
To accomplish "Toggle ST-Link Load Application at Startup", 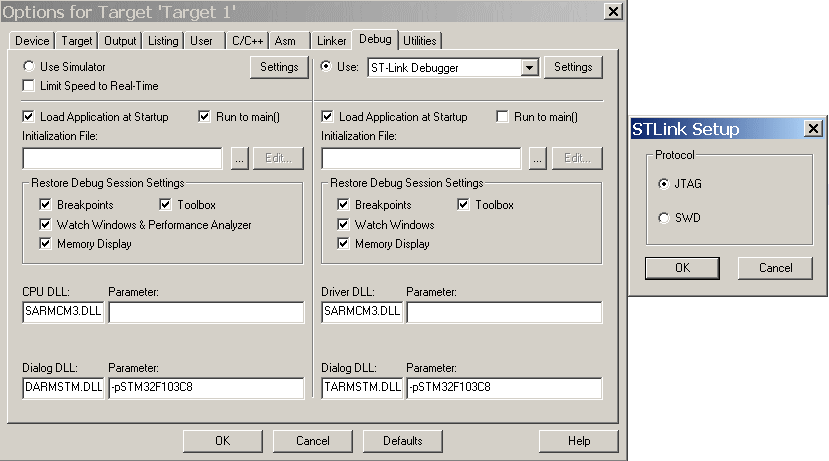I will tap(327, 116).
